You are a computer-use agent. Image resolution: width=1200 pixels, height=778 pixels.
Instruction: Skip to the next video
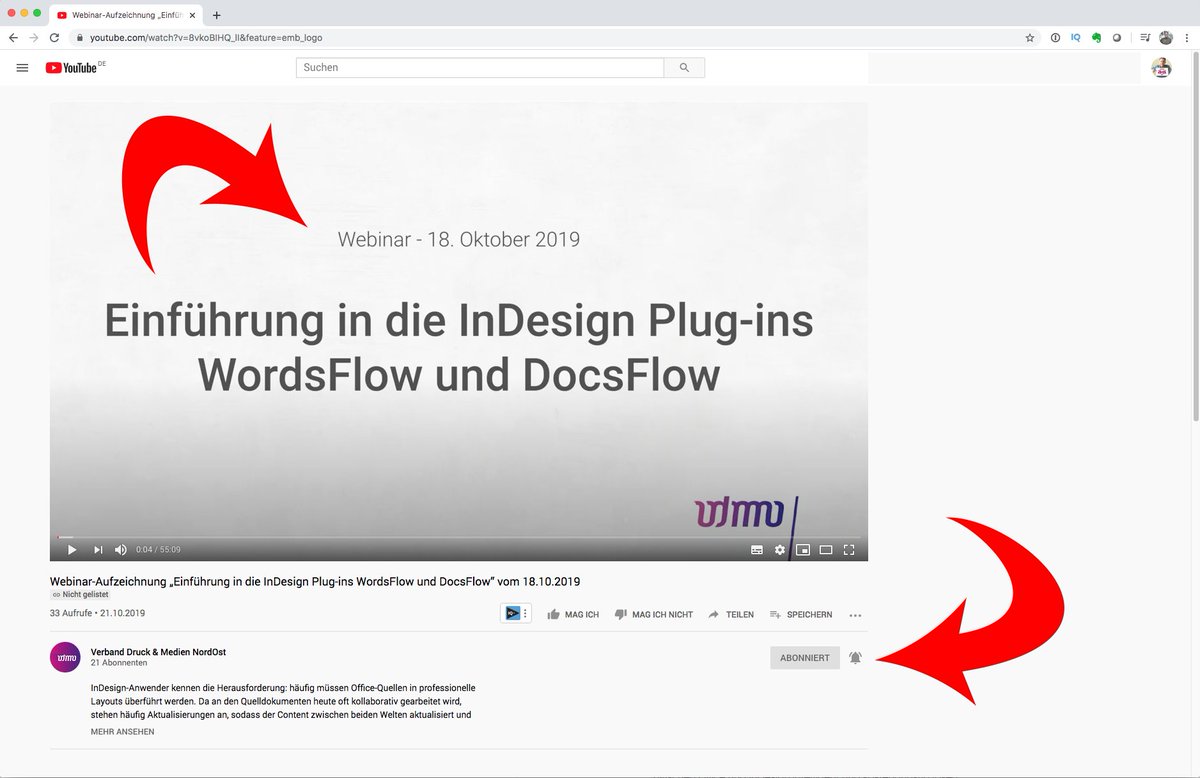[x=98, y=549]
